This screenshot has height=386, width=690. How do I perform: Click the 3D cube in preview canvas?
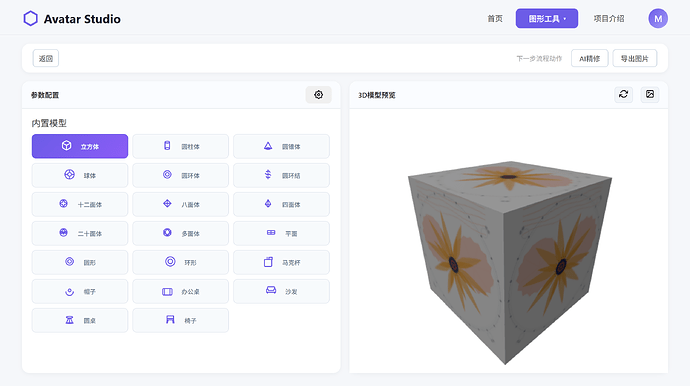(510, 262)
